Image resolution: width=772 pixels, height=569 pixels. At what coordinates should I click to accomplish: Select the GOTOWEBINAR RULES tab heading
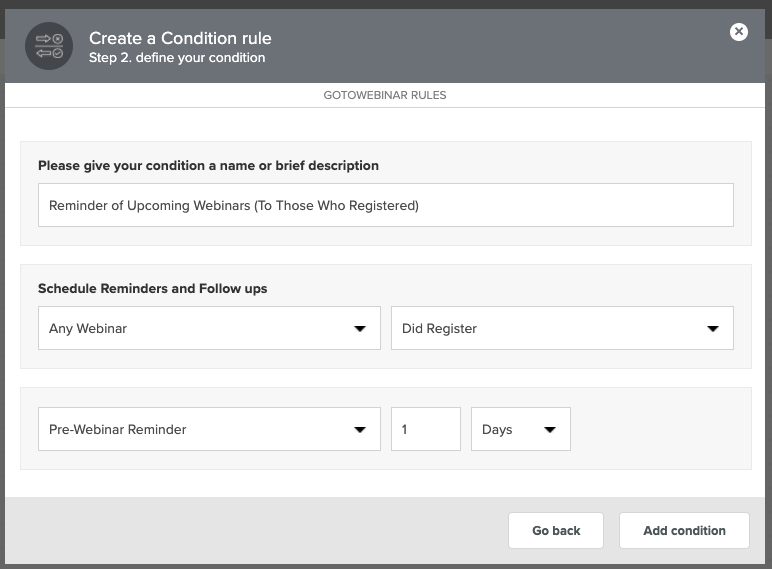(x=385, y=95)
